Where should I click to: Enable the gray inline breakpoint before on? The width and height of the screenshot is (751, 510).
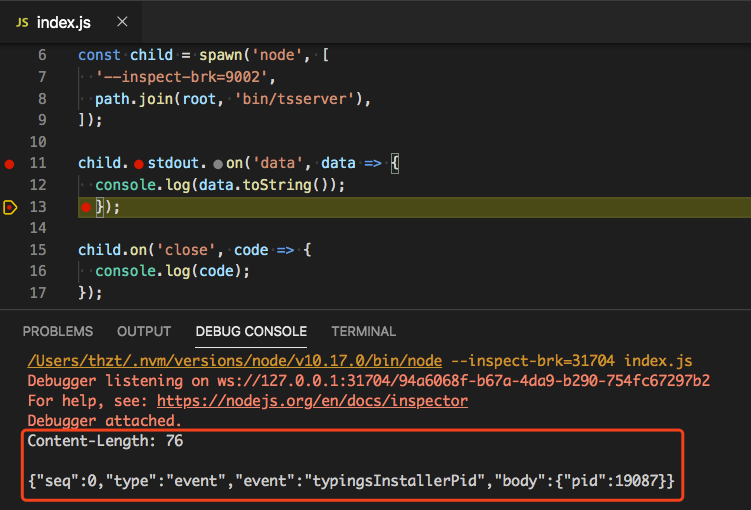click(218, 164)
